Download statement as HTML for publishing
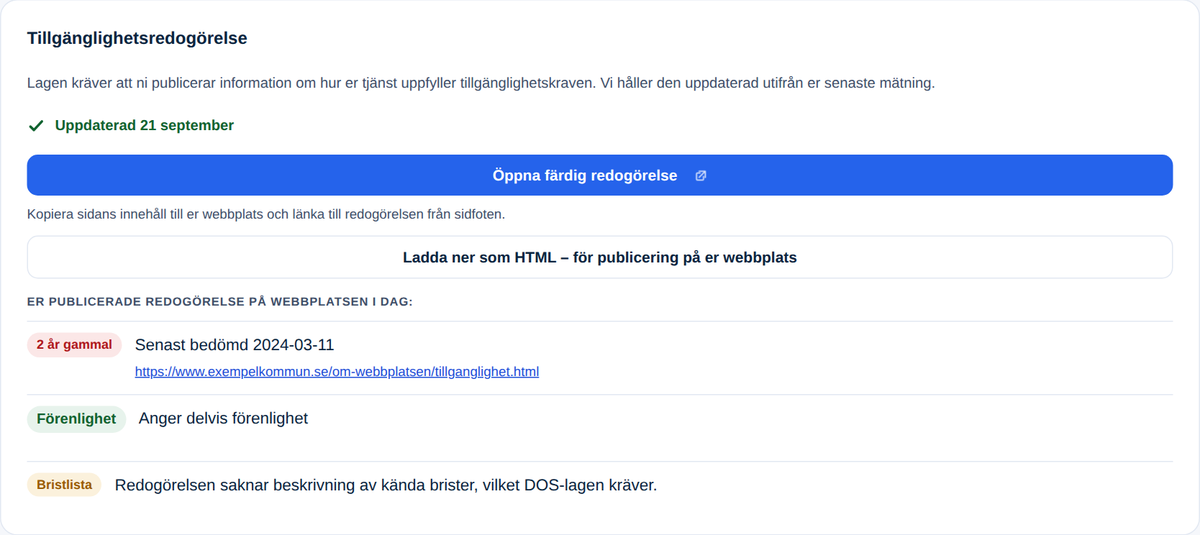Screen dimensions: 1200x535 pyautogui.click(x=599, y=257)
